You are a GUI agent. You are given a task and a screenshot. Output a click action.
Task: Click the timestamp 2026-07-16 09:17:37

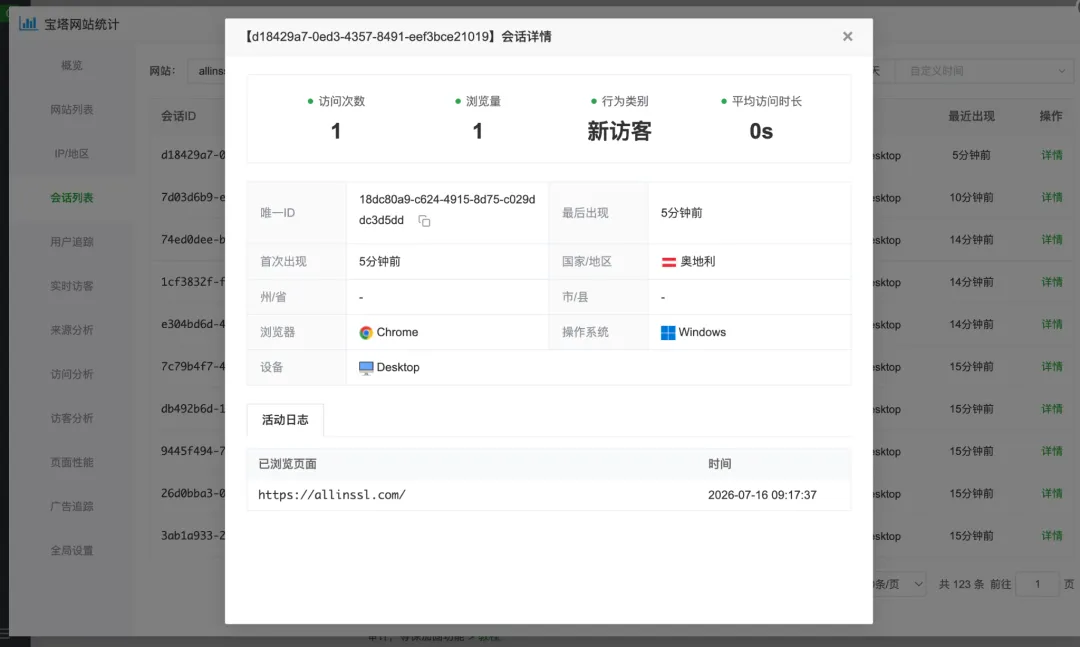[x=762, y=495]
